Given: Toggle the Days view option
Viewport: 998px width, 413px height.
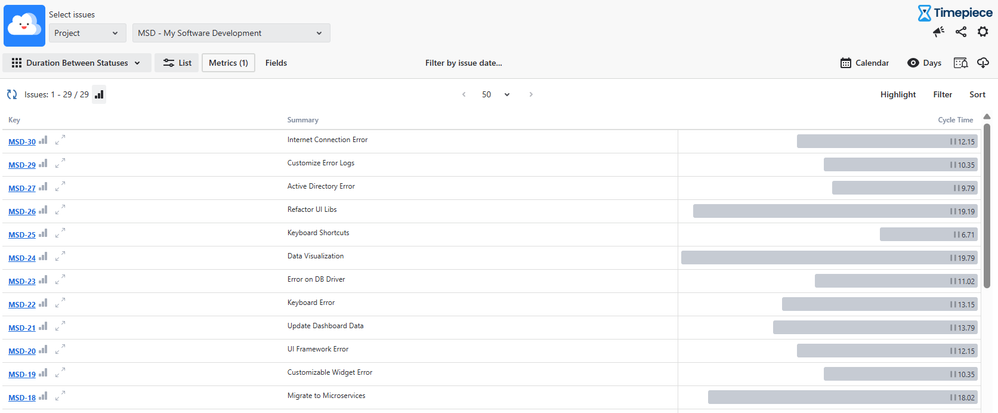Looking at the screenshot, I should coord(924,62).
